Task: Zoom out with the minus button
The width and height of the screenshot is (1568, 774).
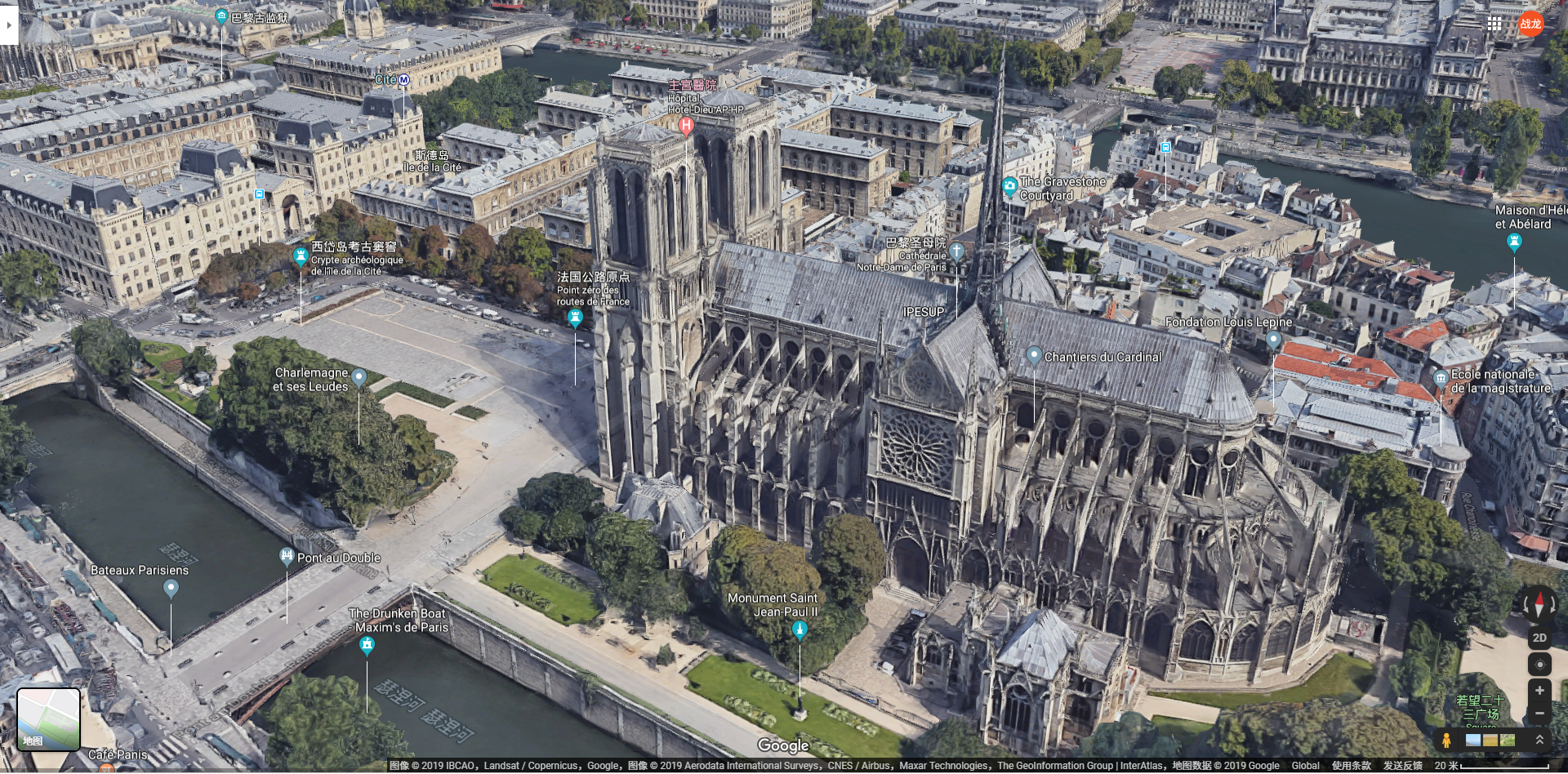Action: coord(1539,713)
